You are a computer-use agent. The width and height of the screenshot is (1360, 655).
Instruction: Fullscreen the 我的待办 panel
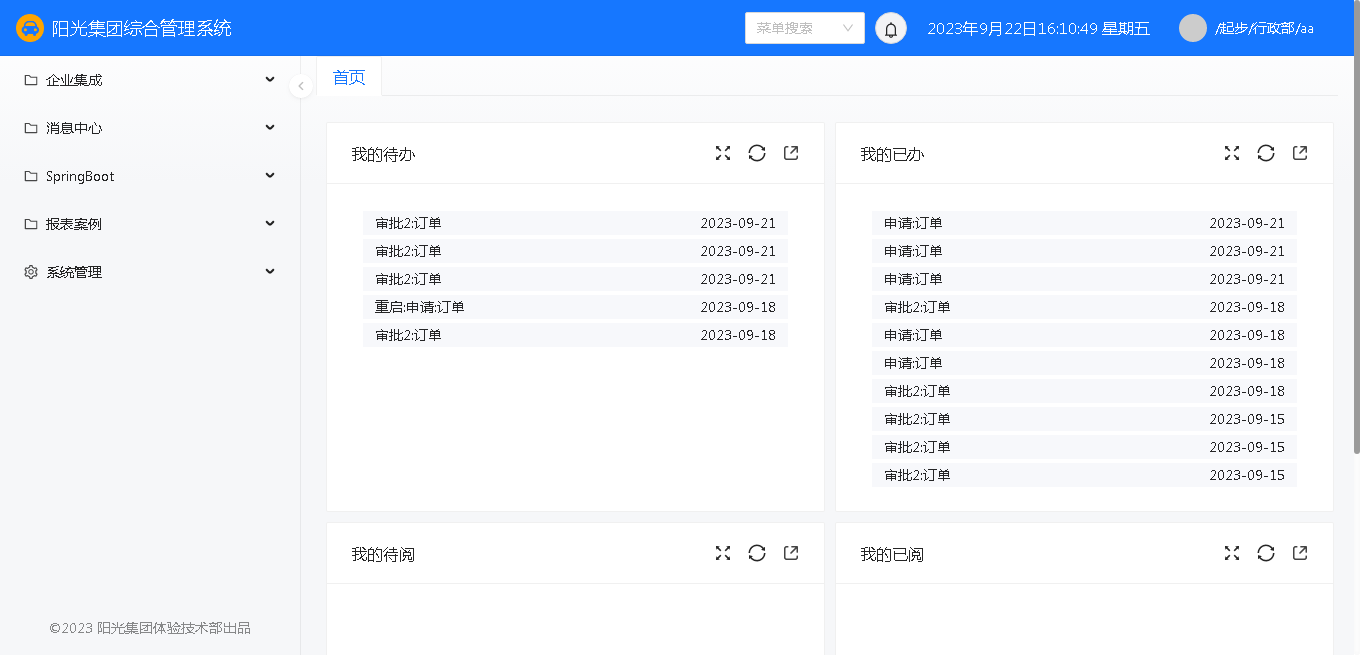(x=723, y=153)
